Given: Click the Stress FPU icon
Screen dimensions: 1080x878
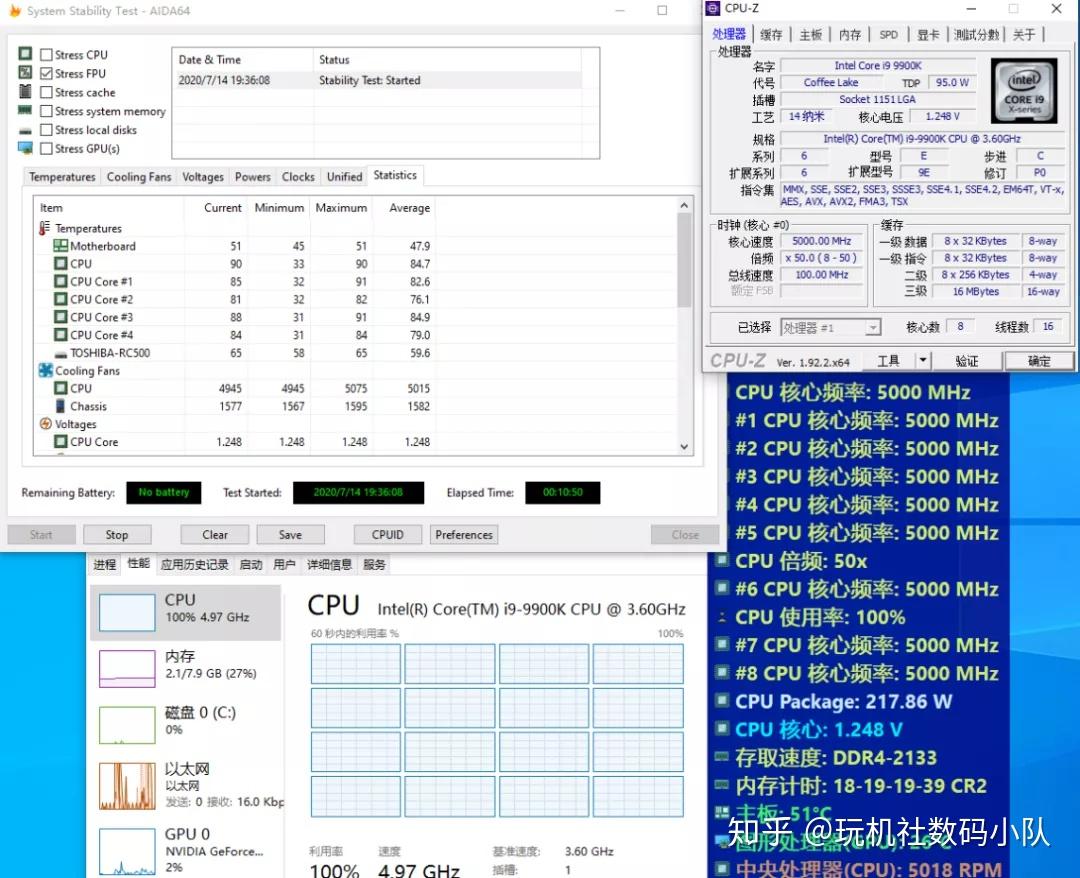Looking at the screenshot, I should coord(25,72).
